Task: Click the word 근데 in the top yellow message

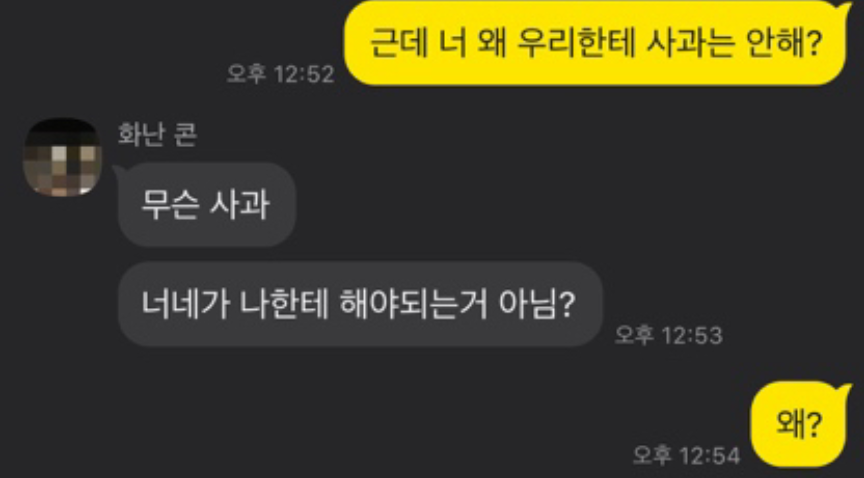Action: click(x=398, y=42)
